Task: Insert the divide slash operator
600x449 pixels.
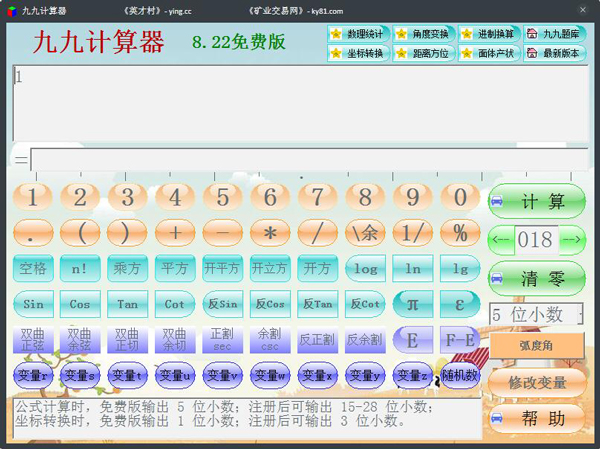Action: coord(318,233)
